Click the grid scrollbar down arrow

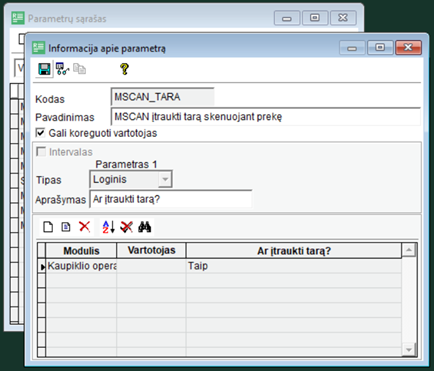tap(409, 350)
